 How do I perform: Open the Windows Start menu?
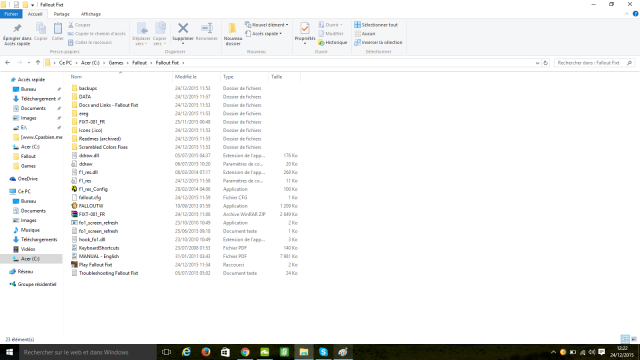click(9, 352)
